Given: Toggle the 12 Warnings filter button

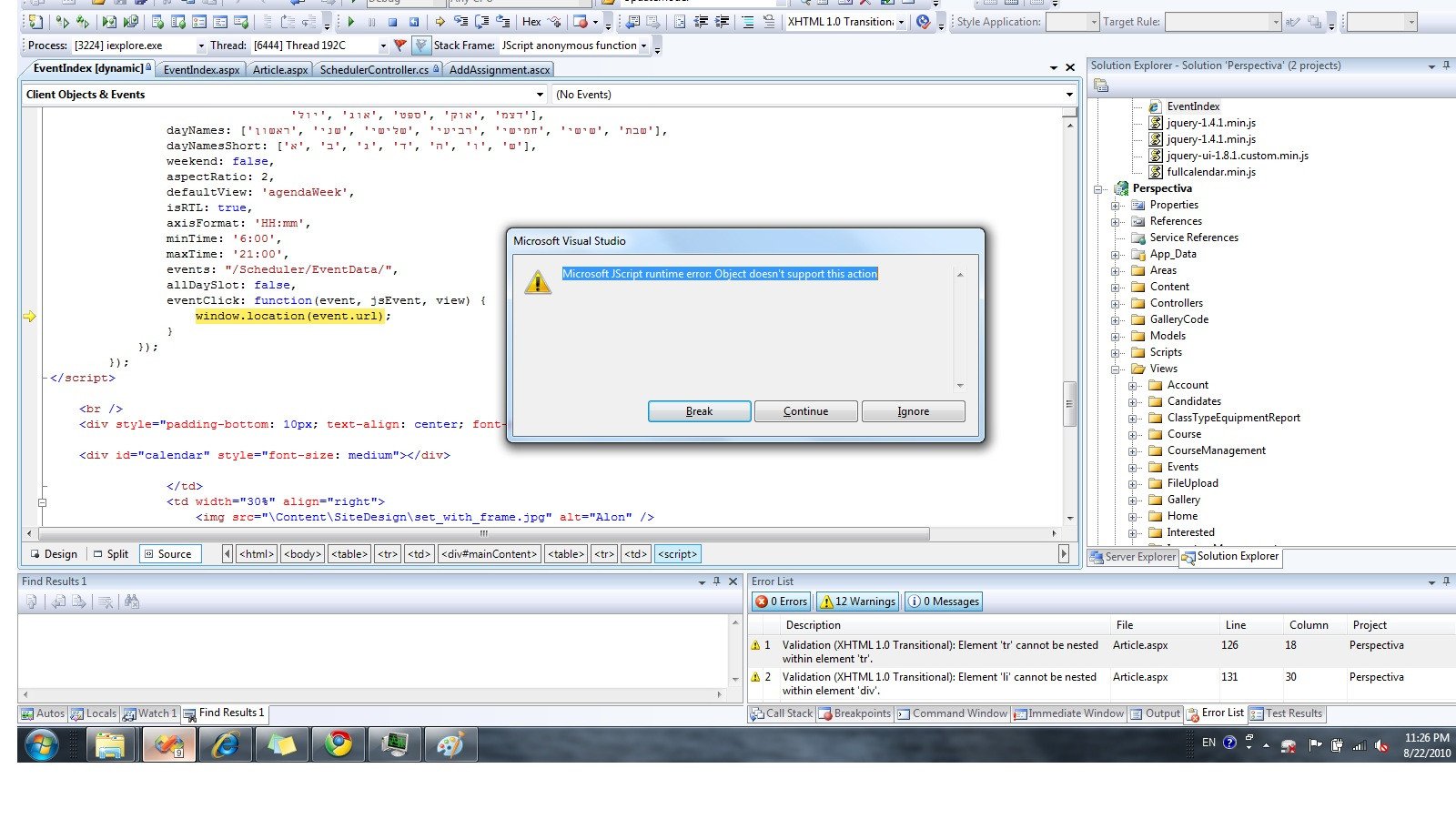Looking at the screenshot, I should click(x=857, y=602).
